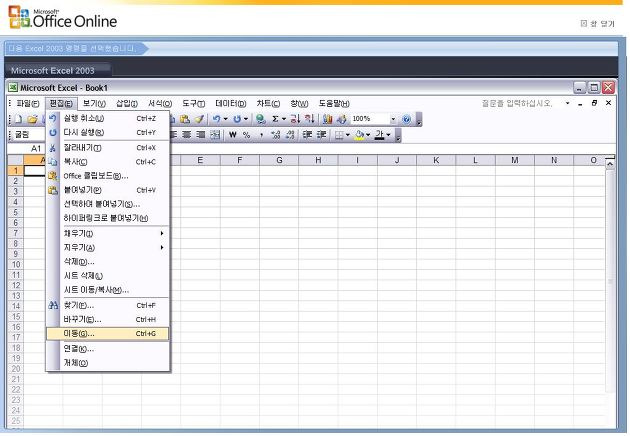Click the Comma Style icon
The width and height of the screenshot is (630, 436).
261,135
